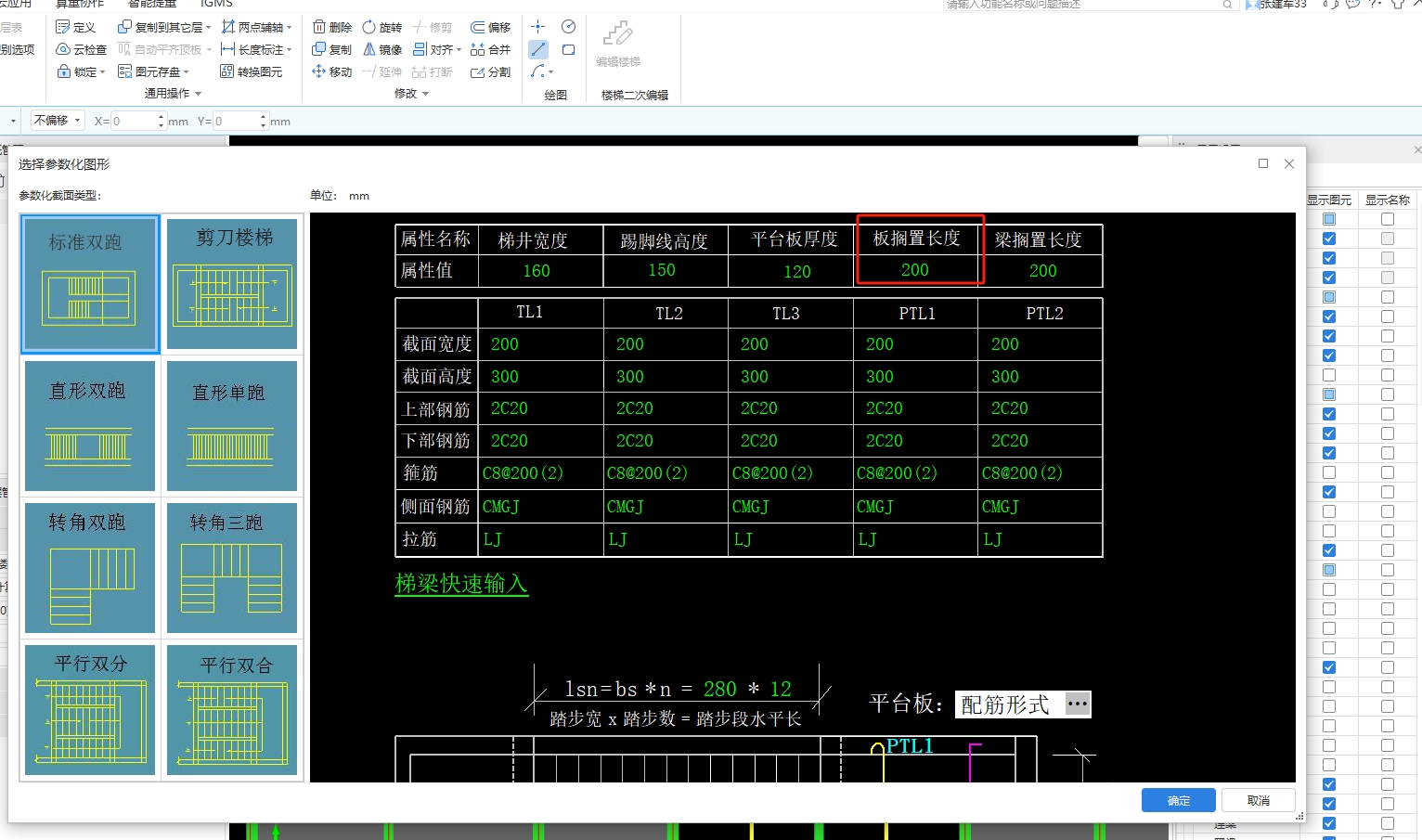Click the 自动平齐顶板 tool
The image size is (1422, 840).
tap(160, 49)
